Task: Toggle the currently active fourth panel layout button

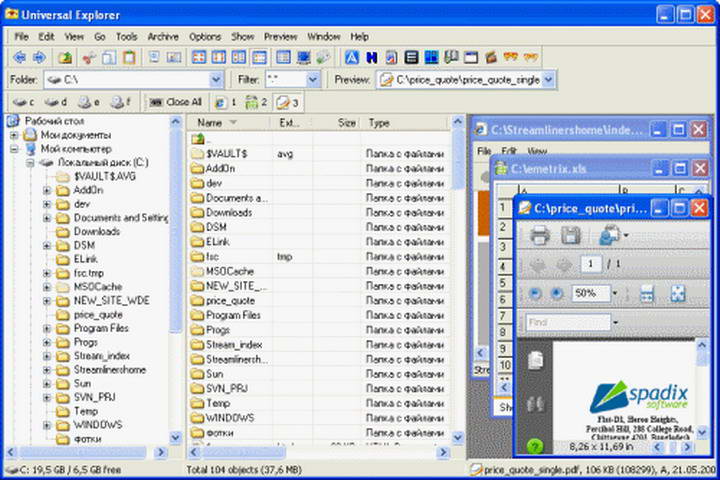Action: click(x=259, y=57)
